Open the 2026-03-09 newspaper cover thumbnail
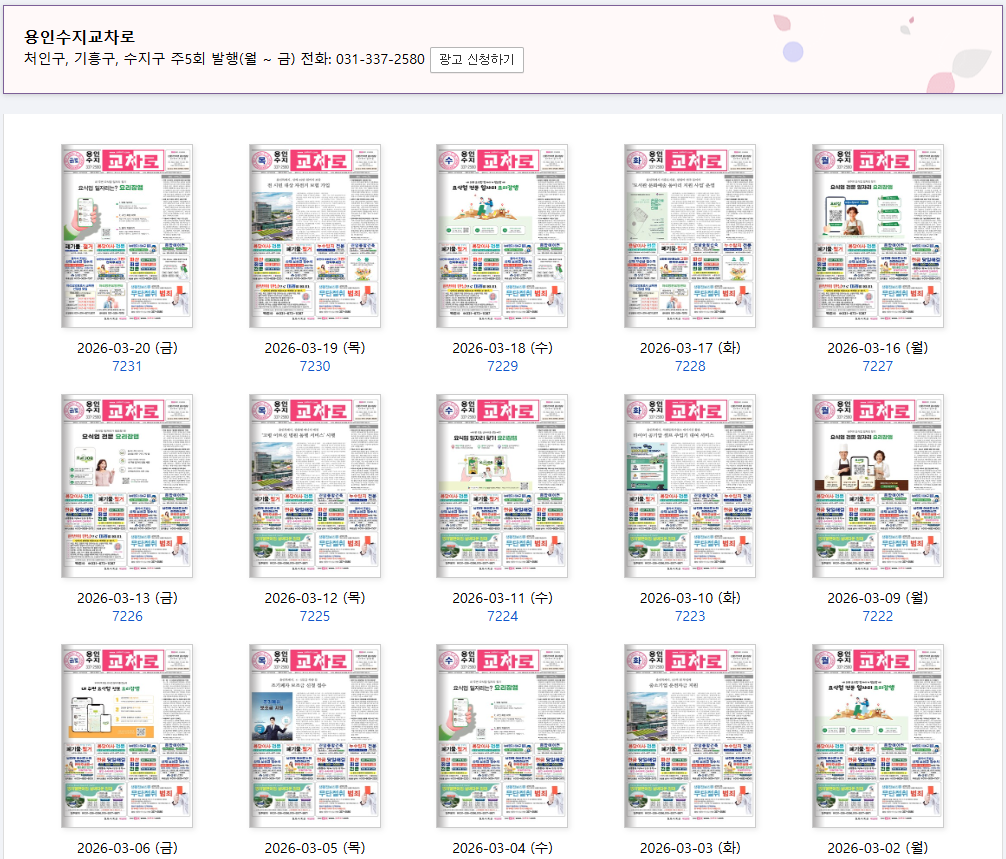This screenshot has height=859, width=1006. pos(877,487)
